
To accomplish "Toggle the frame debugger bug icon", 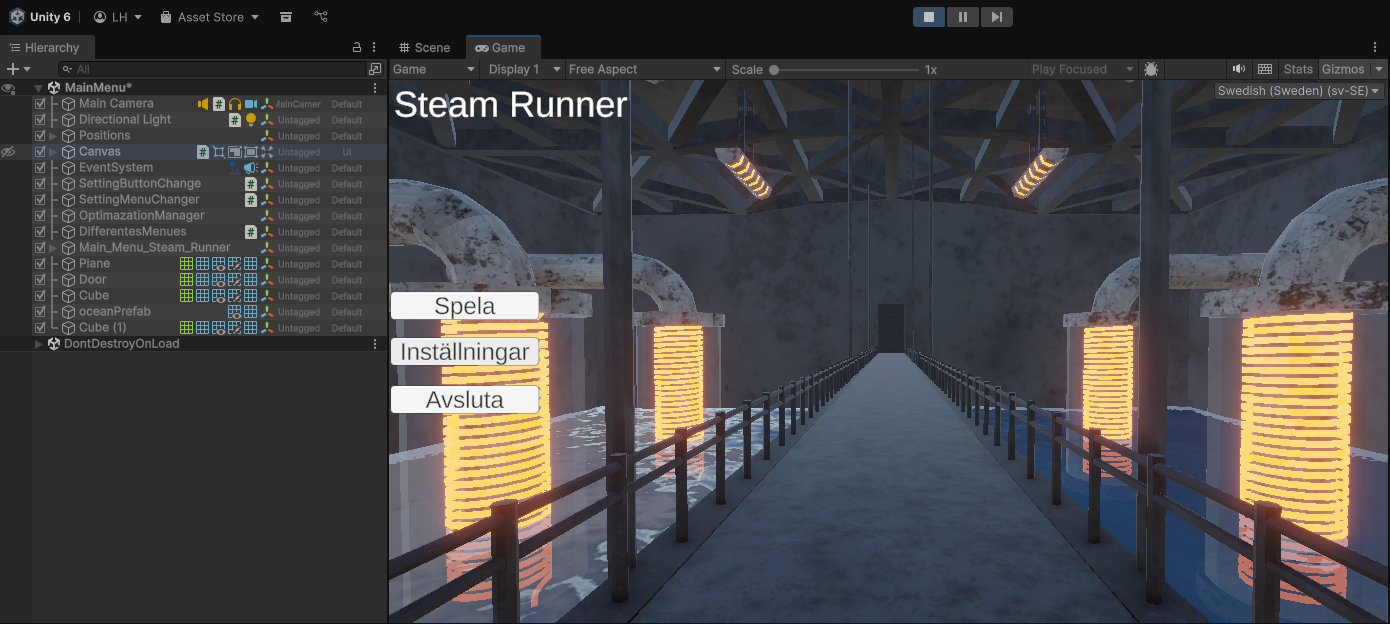I will pyautogui.click(x=1151, y=69).
